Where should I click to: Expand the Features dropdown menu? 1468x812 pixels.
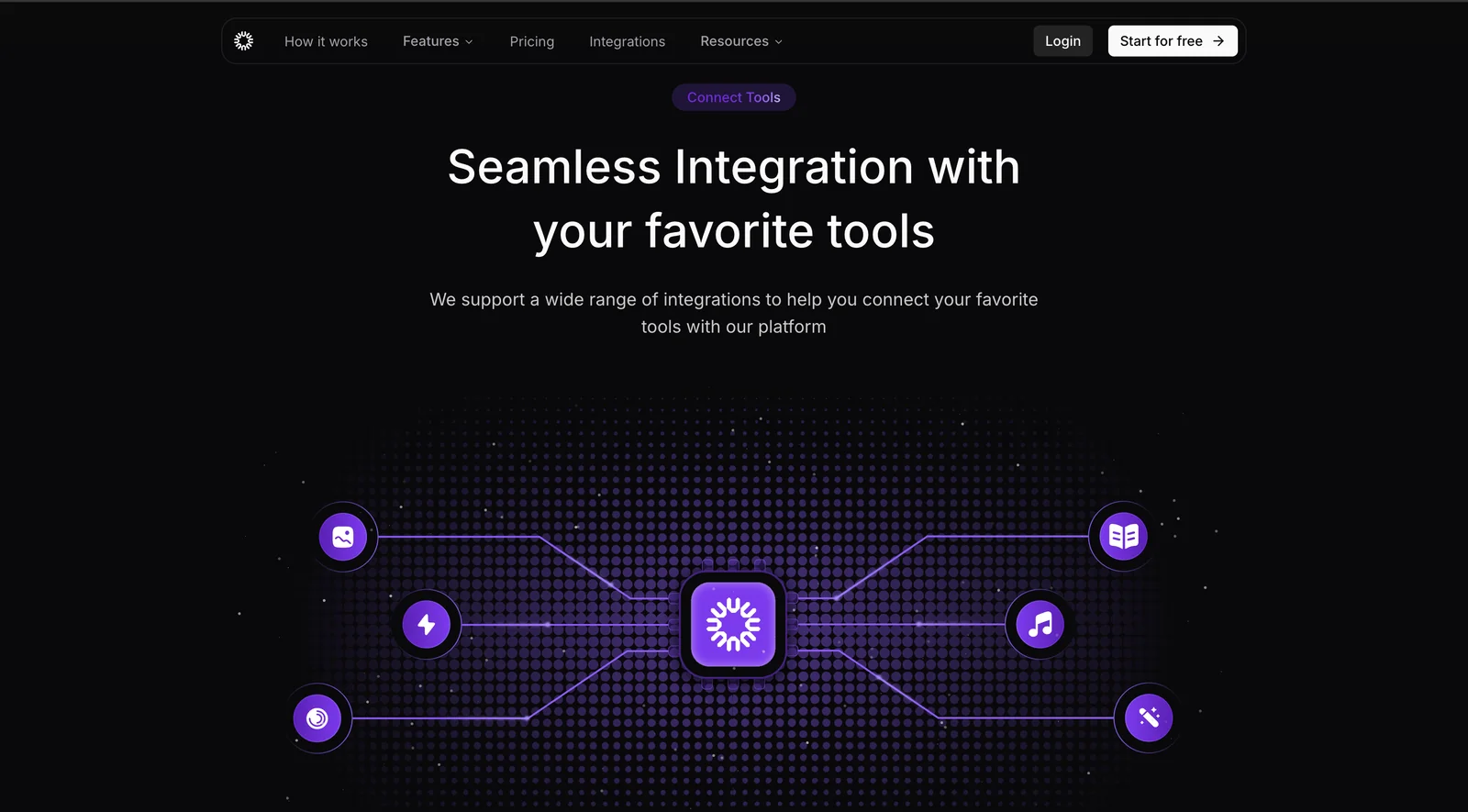438,41
